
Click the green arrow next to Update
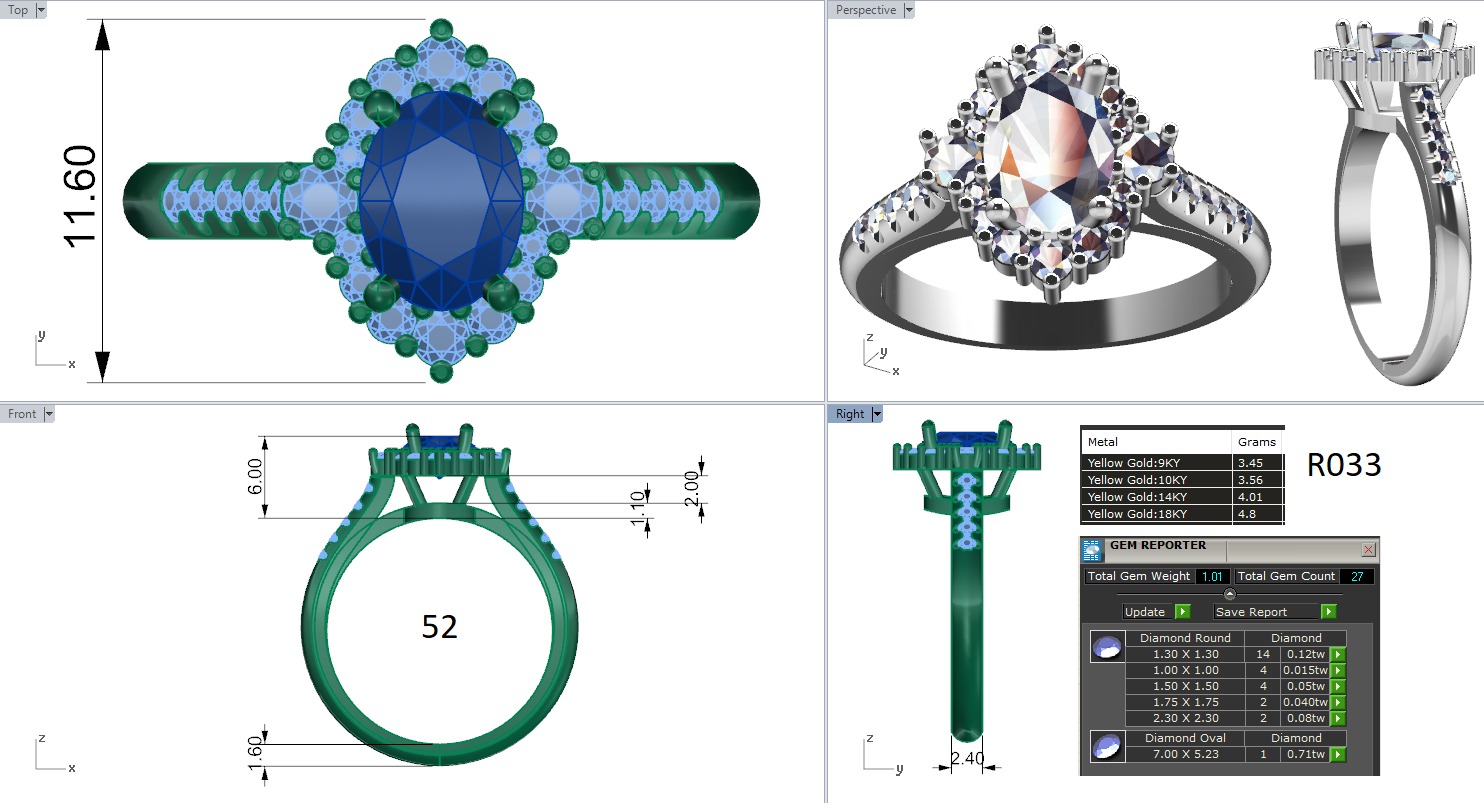point(1183,612)
